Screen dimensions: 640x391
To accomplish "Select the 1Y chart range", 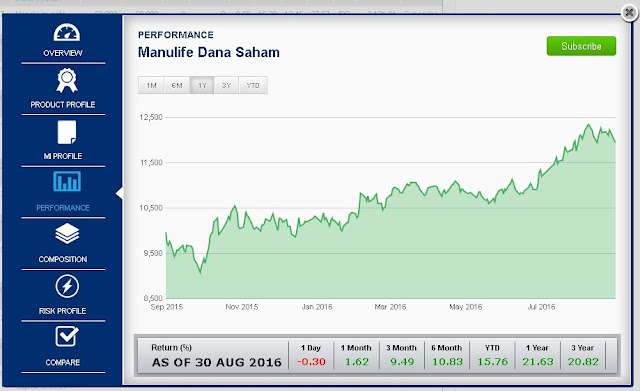I will [x=202, y=85].
